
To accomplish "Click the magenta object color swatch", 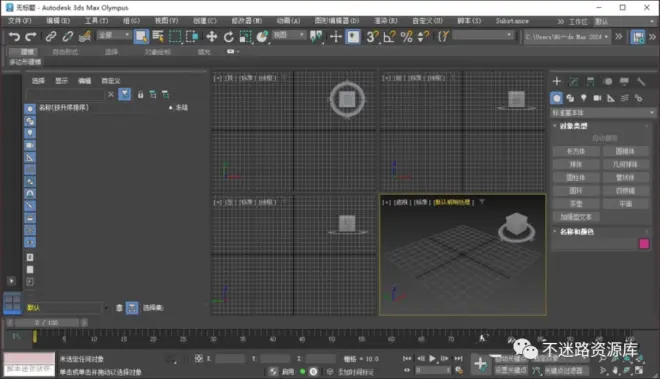I will click(644, 244).
